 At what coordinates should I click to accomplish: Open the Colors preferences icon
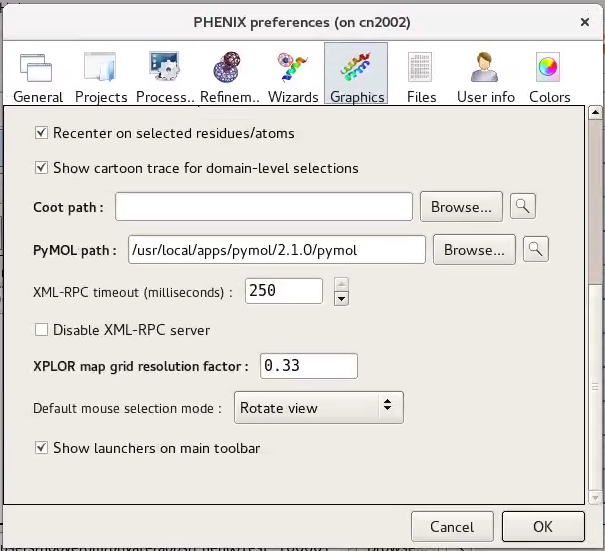tap(549, 74)
